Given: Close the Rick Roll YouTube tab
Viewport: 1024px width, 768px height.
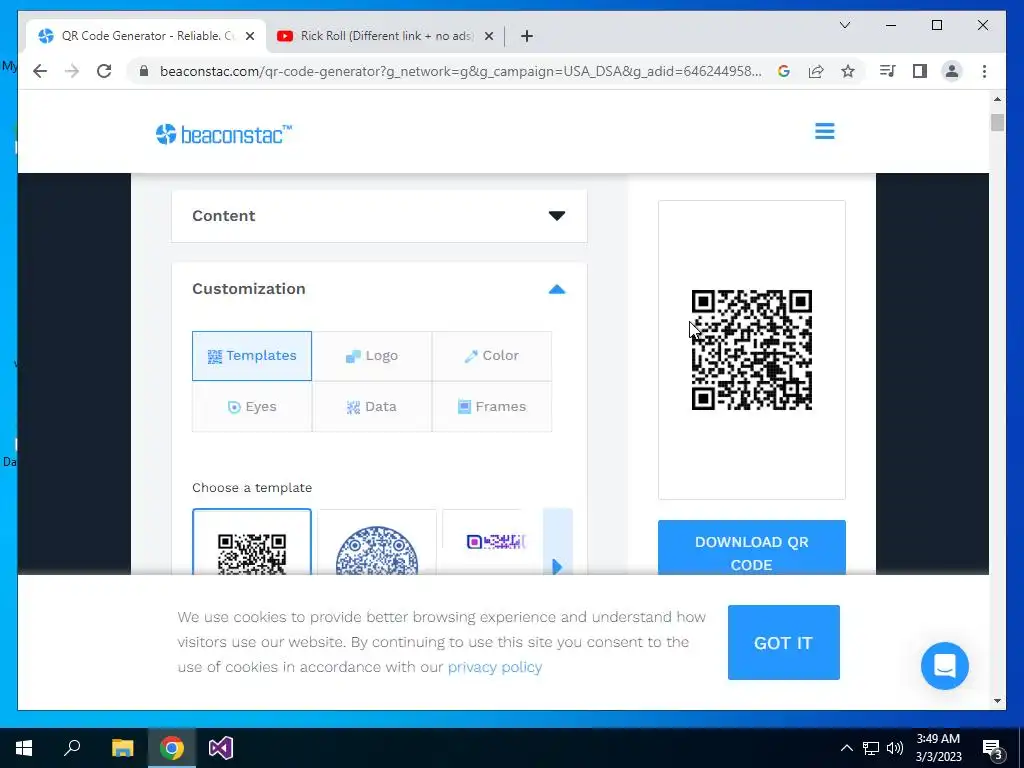Looking at the screenshot, I should point(488,36).
